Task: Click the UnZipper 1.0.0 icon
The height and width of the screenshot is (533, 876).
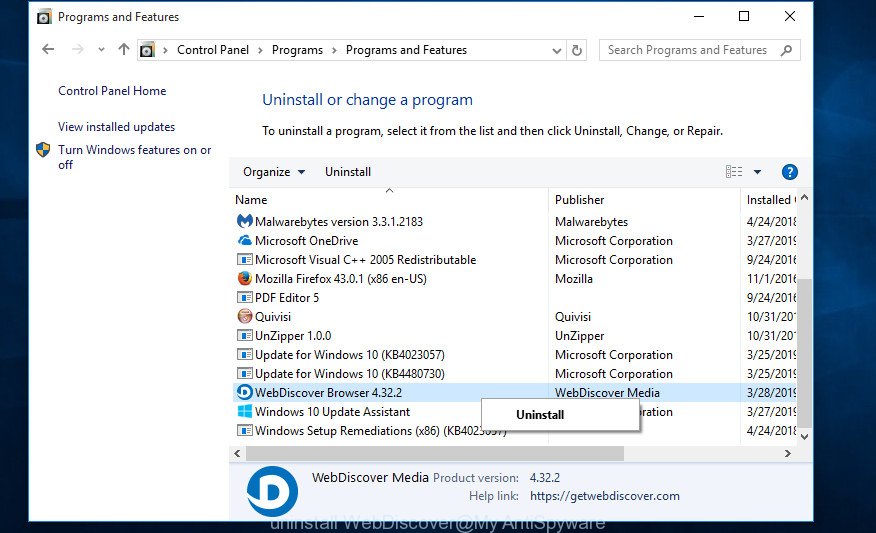Action: pos(244,335)
